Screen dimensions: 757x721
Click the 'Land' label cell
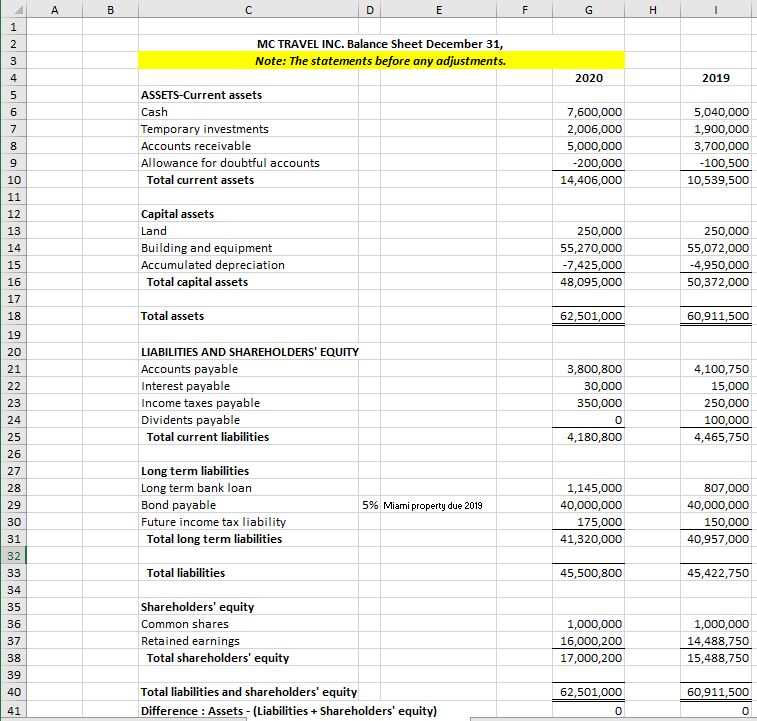click(x=248, y=230)
